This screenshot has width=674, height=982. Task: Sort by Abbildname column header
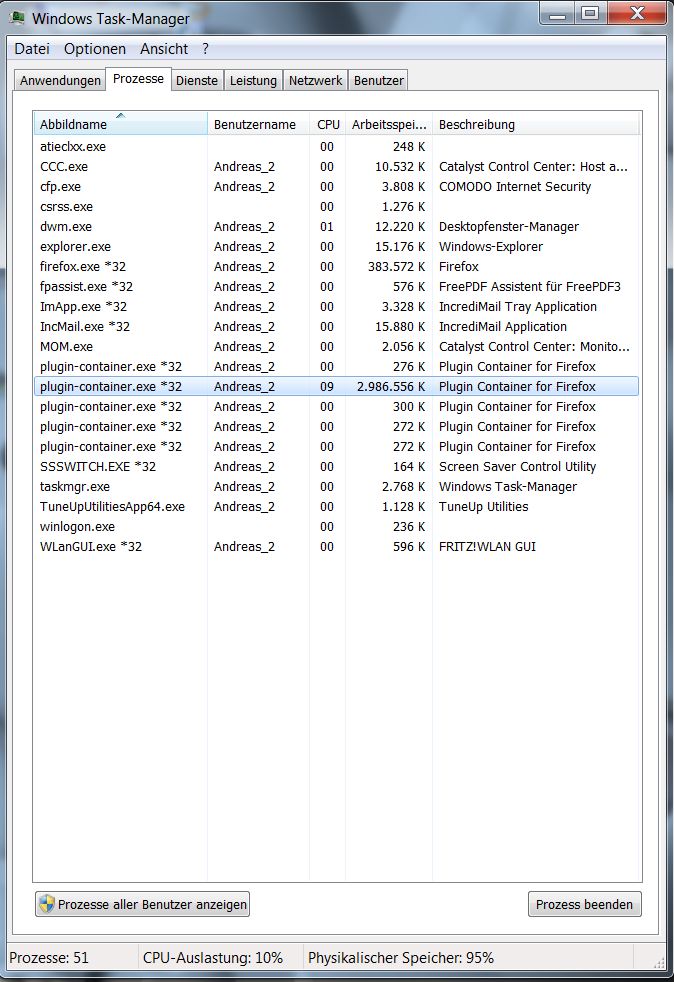pyautogui.click(x=120, y=124)
